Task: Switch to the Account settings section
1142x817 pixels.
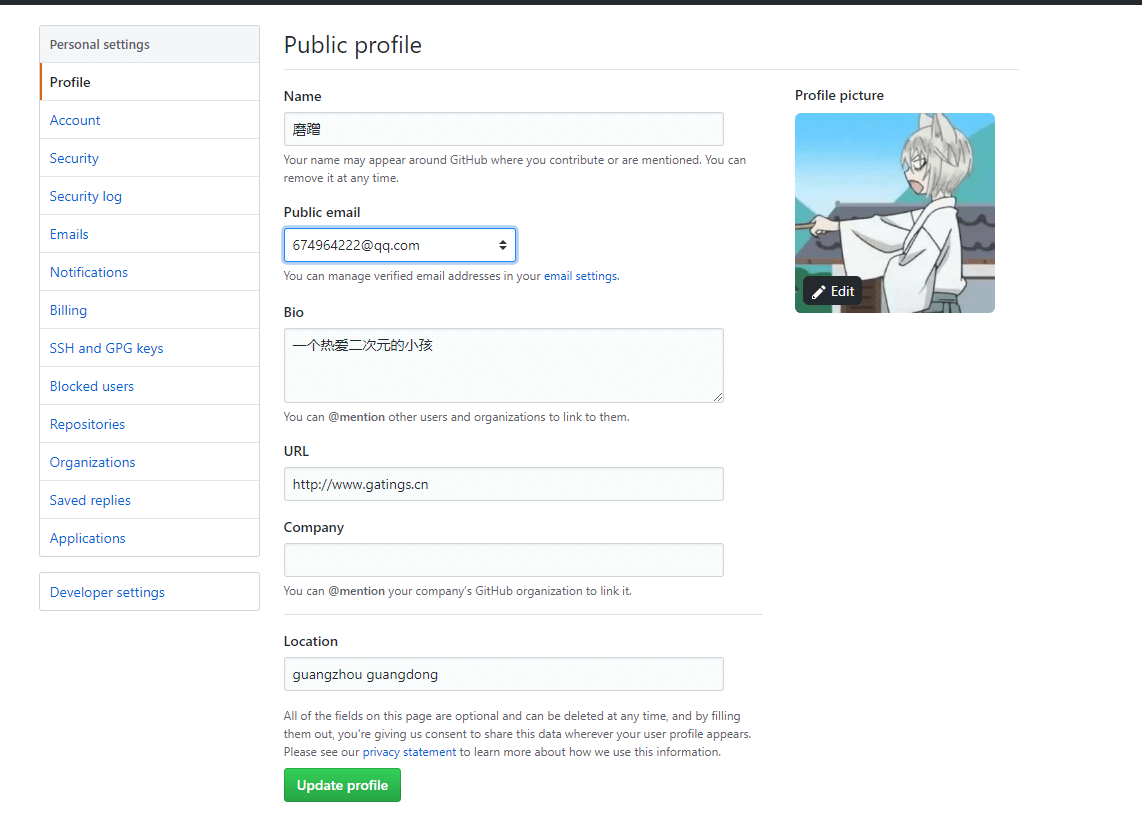Action: 74,119
